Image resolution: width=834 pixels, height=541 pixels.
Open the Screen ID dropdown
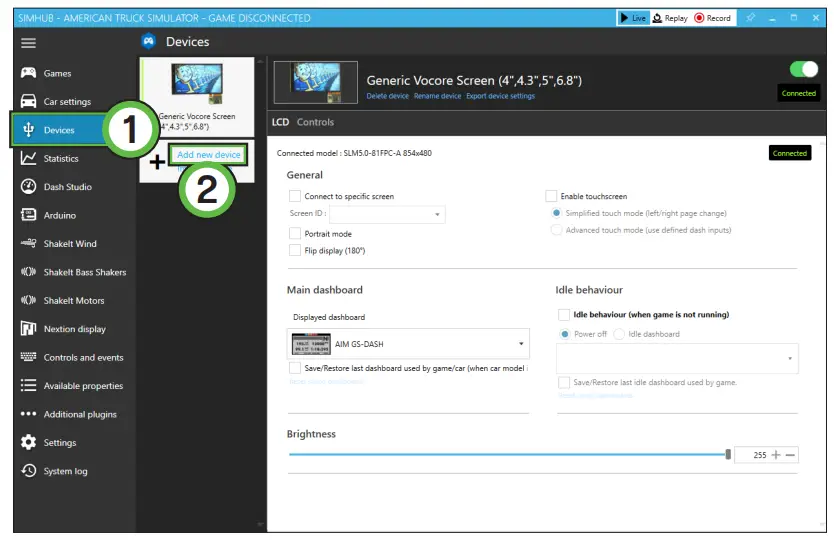pos(387,214)
